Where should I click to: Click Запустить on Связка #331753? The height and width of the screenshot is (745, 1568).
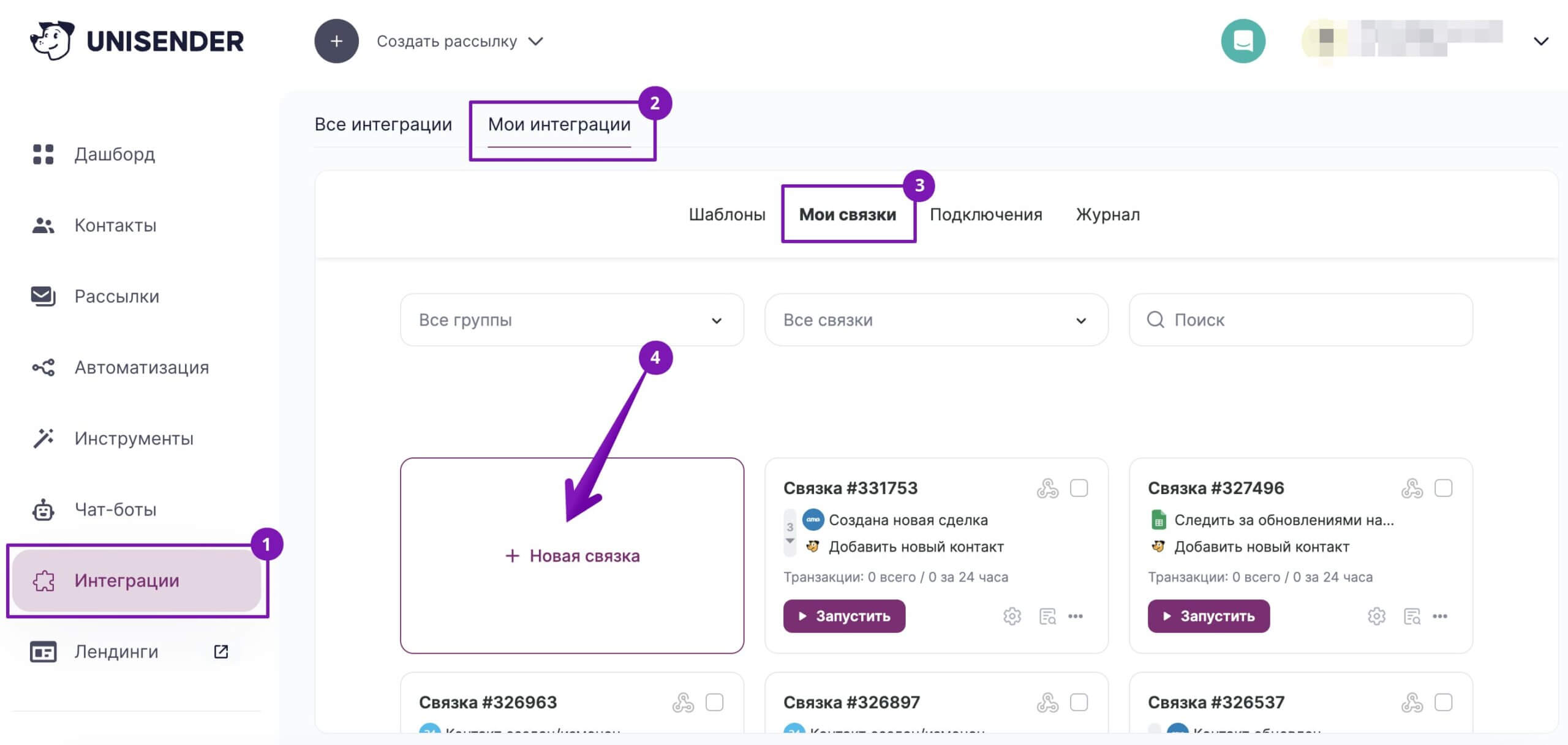844,616
